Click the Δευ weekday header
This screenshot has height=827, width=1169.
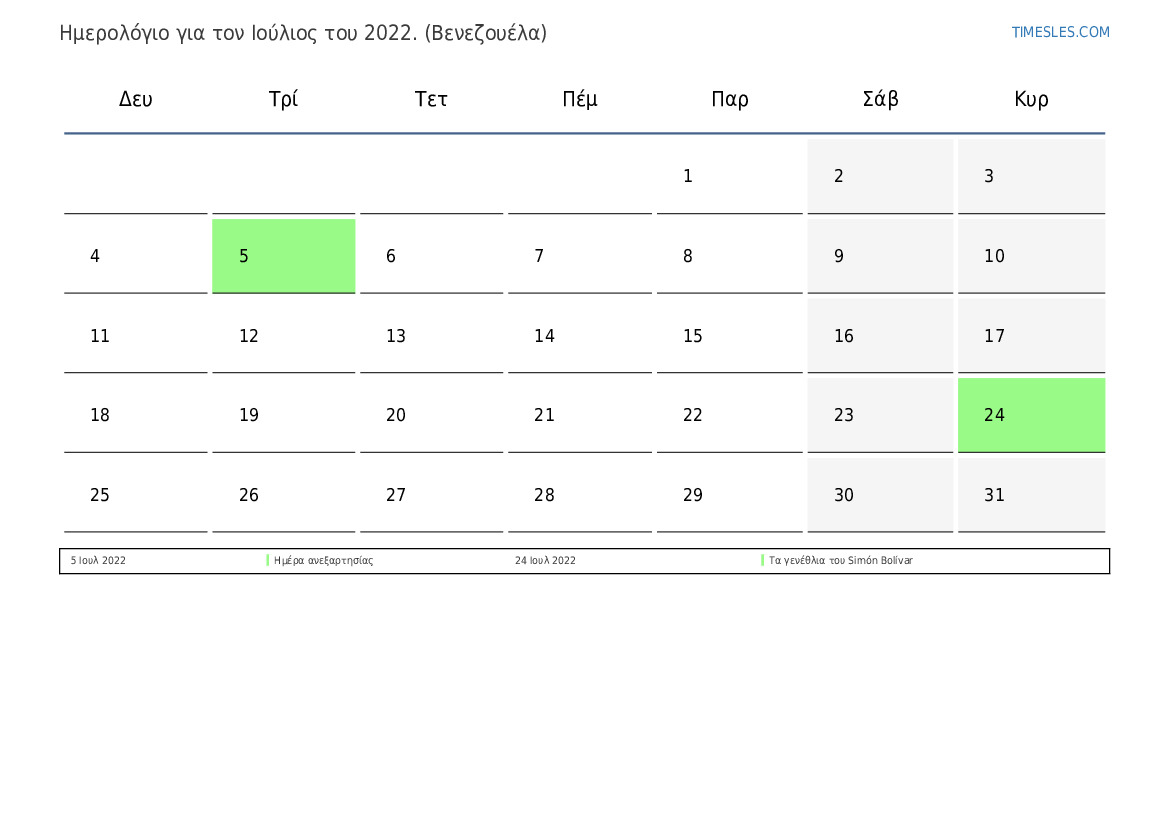point(136,99)
